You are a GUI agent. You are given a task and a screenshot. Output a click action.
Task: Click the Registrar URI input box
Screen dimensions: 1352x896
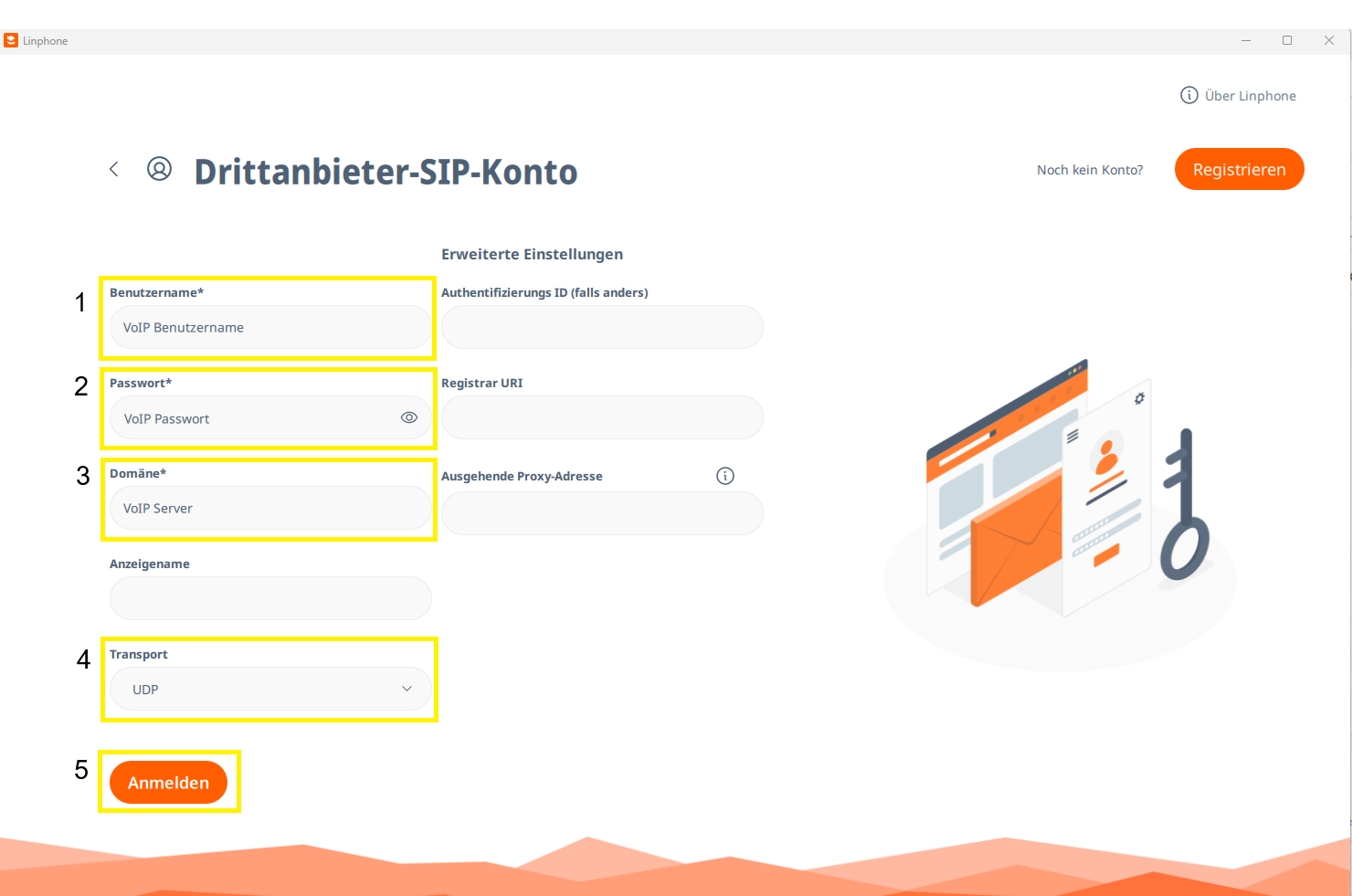pos(601,417)
